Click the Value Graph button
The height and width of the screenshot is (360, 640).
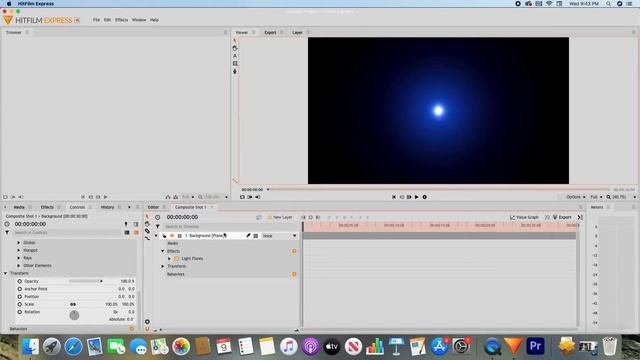pos(524,217)
